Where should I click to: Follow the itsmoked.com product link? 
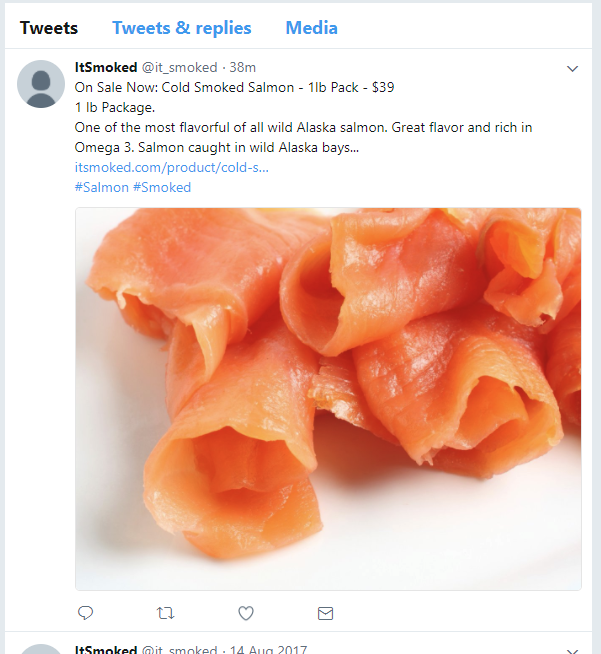click(x=172, y=167)
